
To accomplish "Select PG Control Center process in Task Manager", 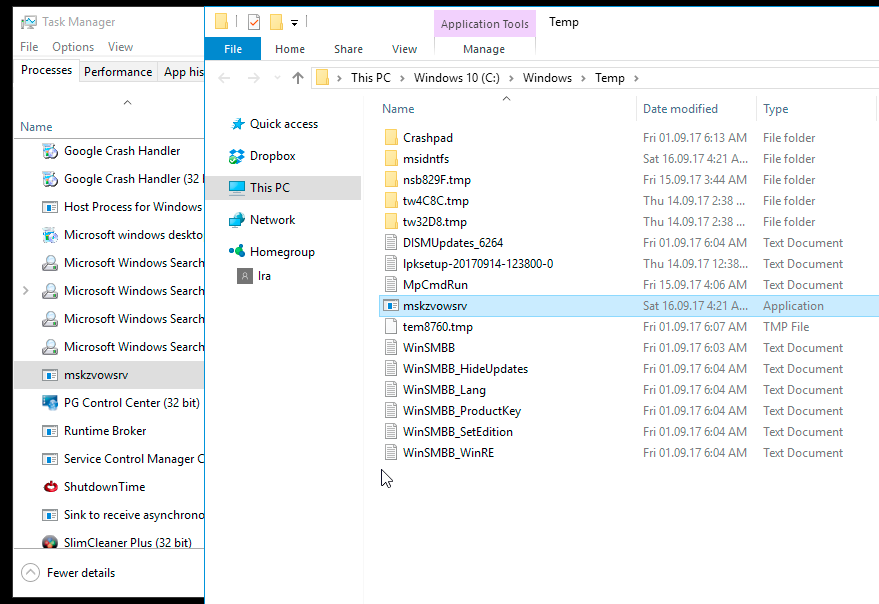I will tap(131, 403).
